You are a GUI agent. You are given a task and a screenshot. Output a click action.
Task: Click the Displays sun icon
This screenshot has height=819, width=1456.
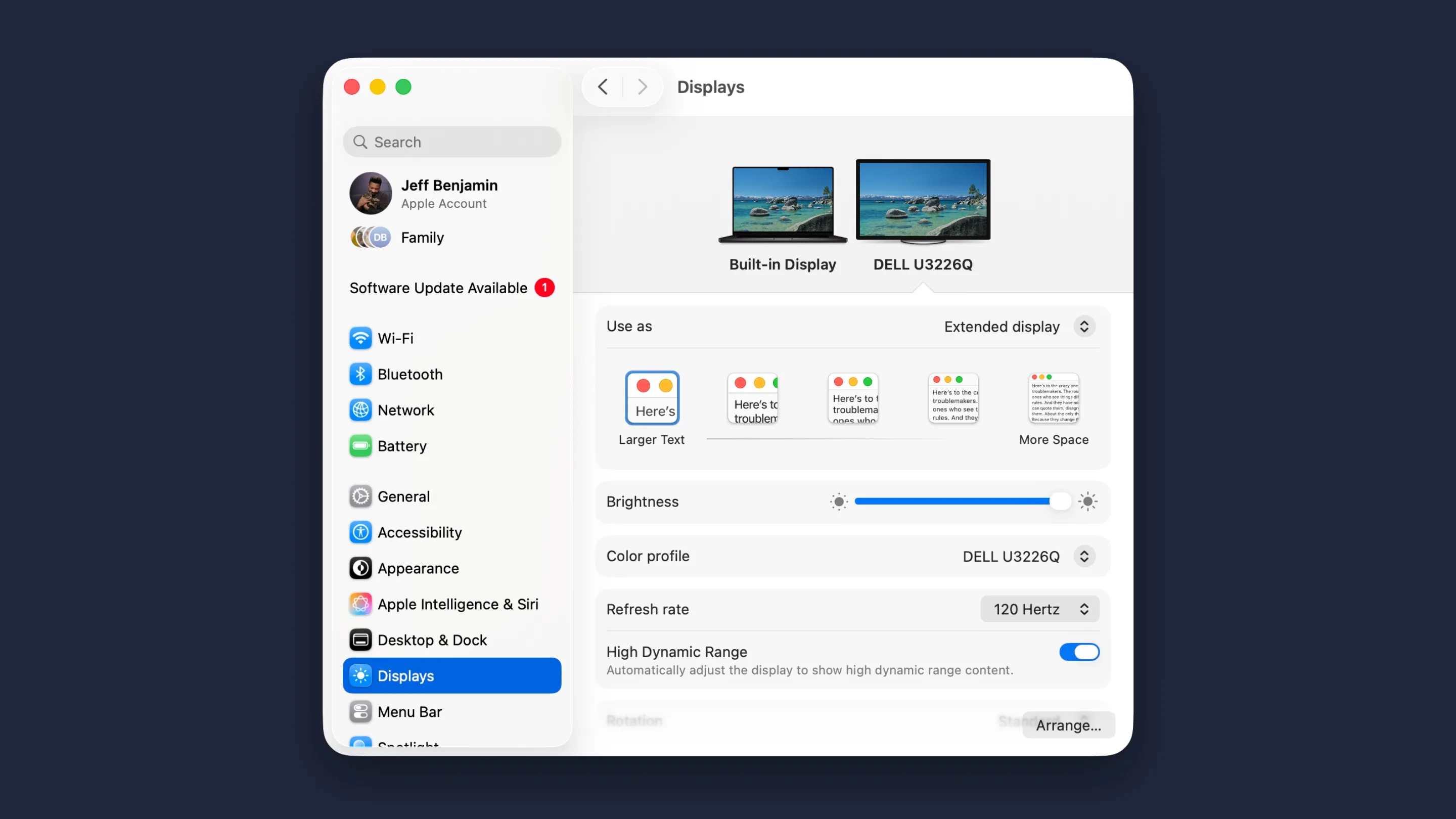[360, 675]
